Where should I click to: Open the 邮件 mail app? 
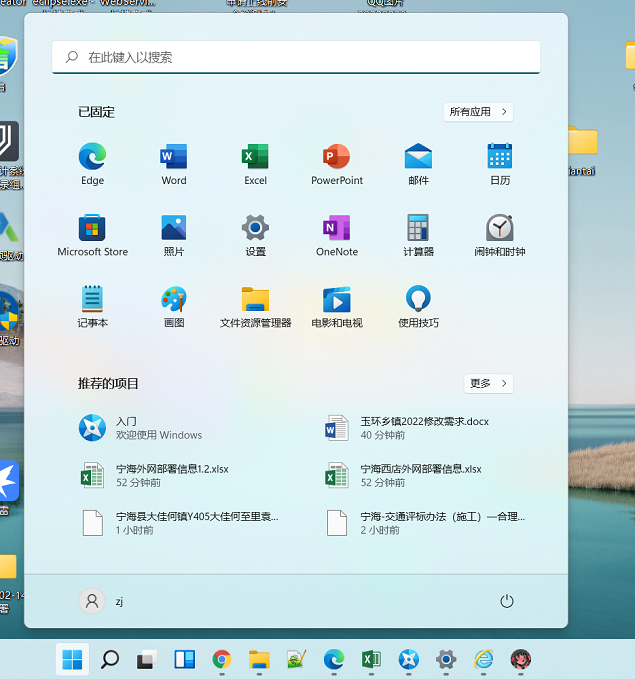[418, 164]
